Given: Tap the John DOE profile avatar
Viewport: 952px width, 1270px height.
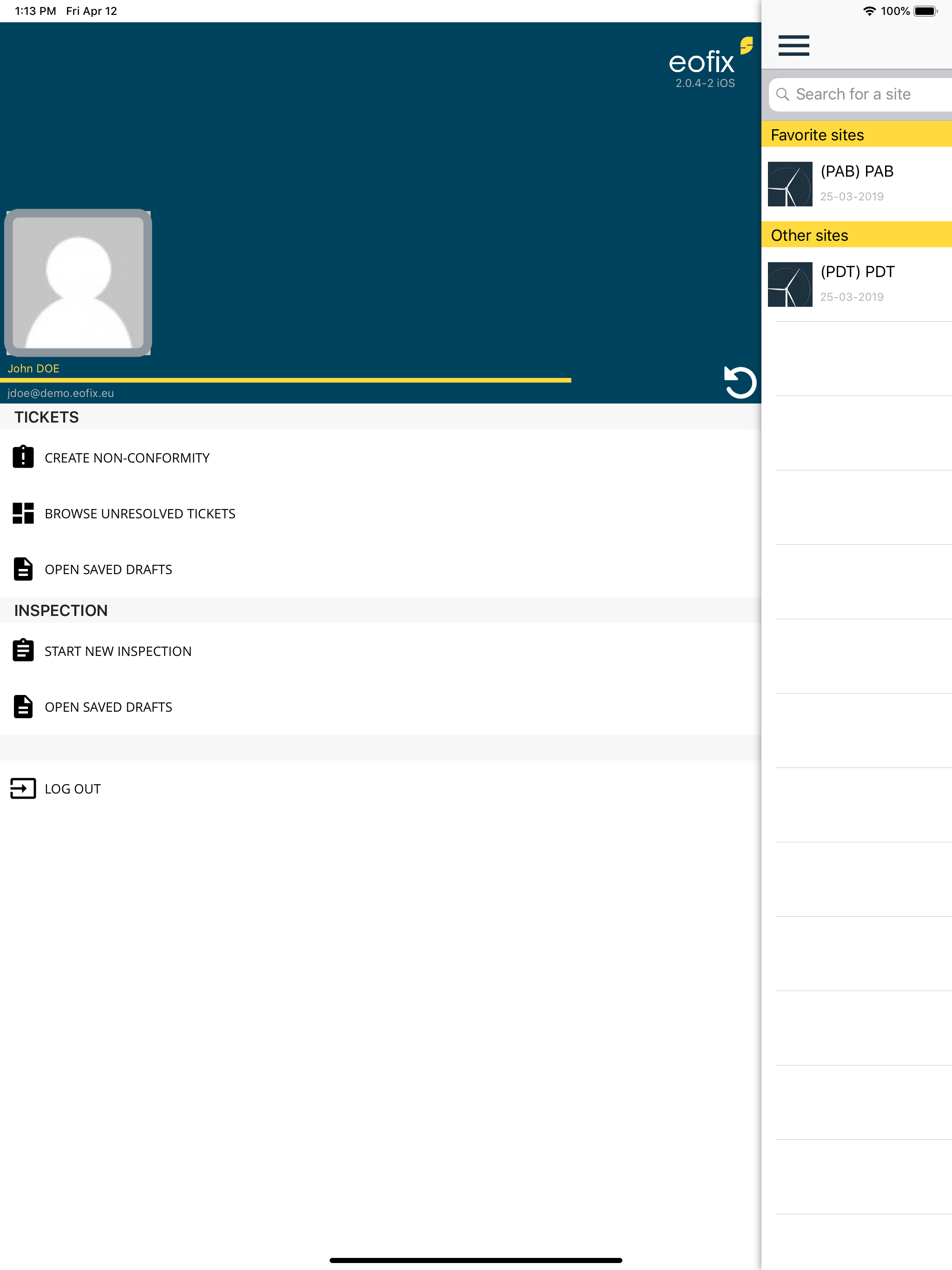Looking at the screenshot, I should point(78,283).
